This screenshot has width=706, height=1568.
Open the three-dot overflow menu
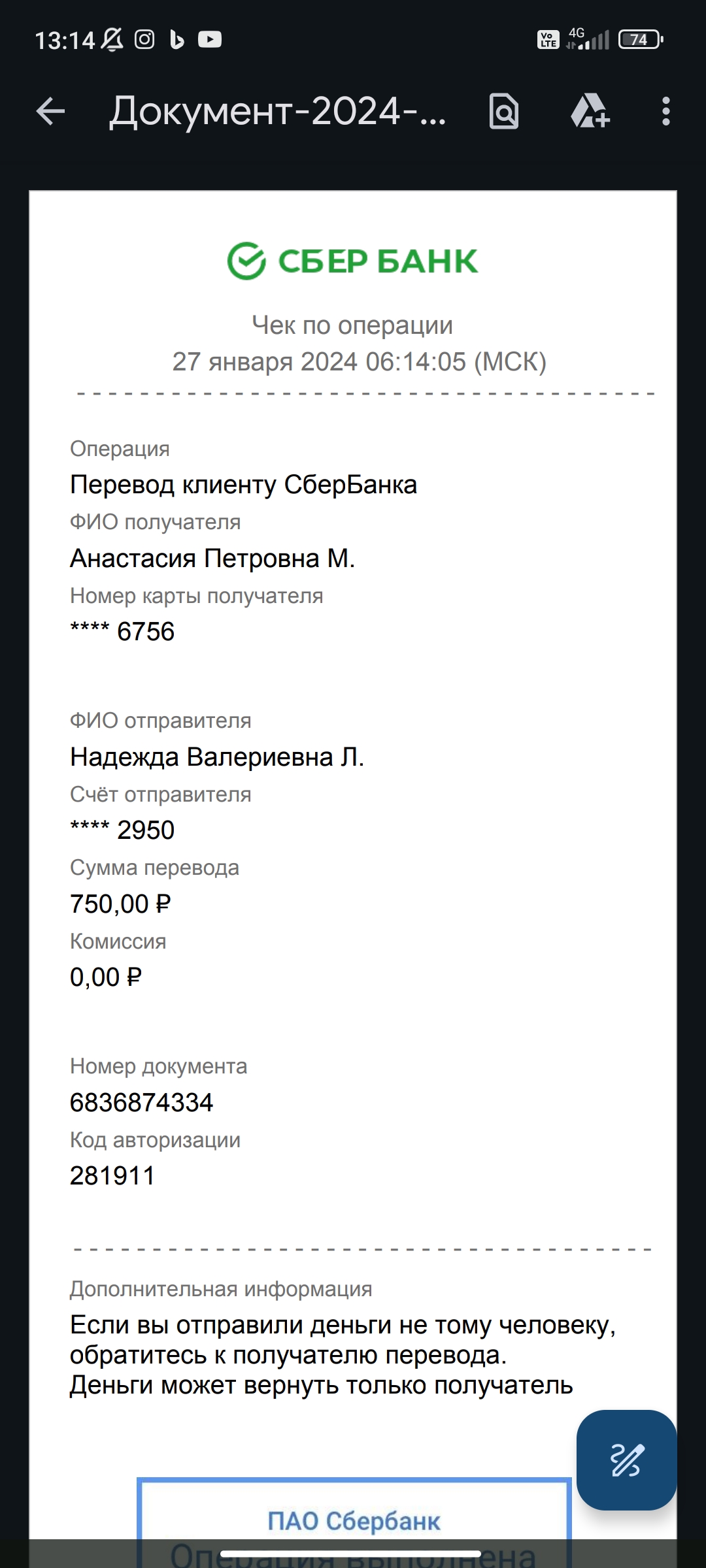coord(665,111)
